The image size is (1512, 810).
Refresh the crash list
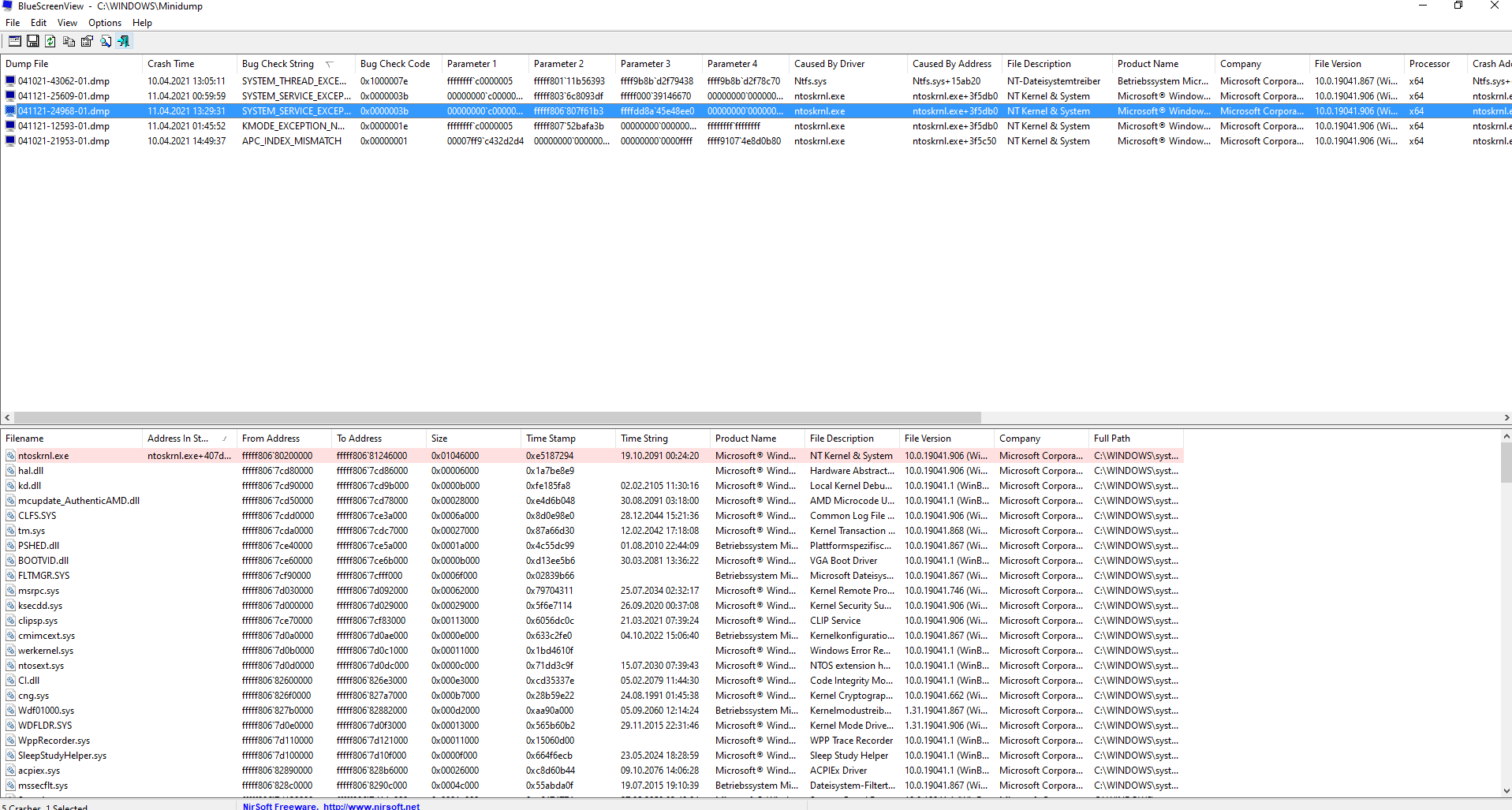[51, 41]
